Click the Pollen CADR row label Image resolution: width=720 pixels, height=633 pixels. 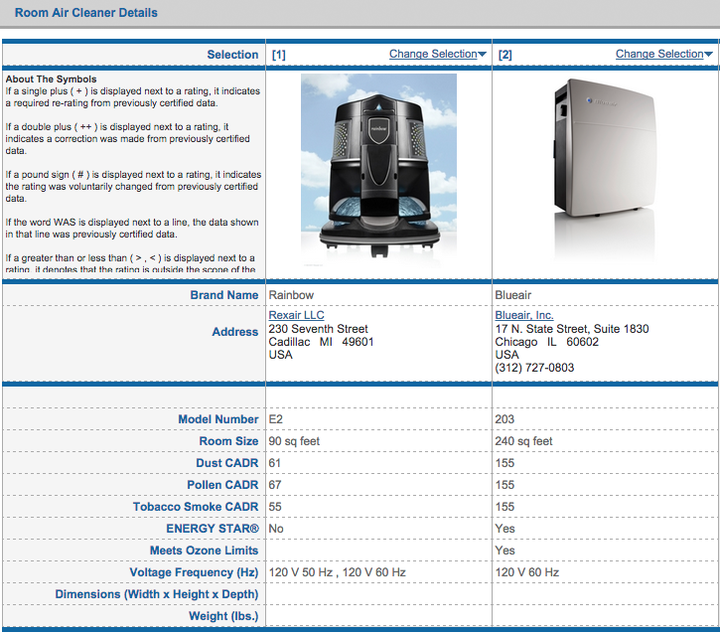point(222,485)
